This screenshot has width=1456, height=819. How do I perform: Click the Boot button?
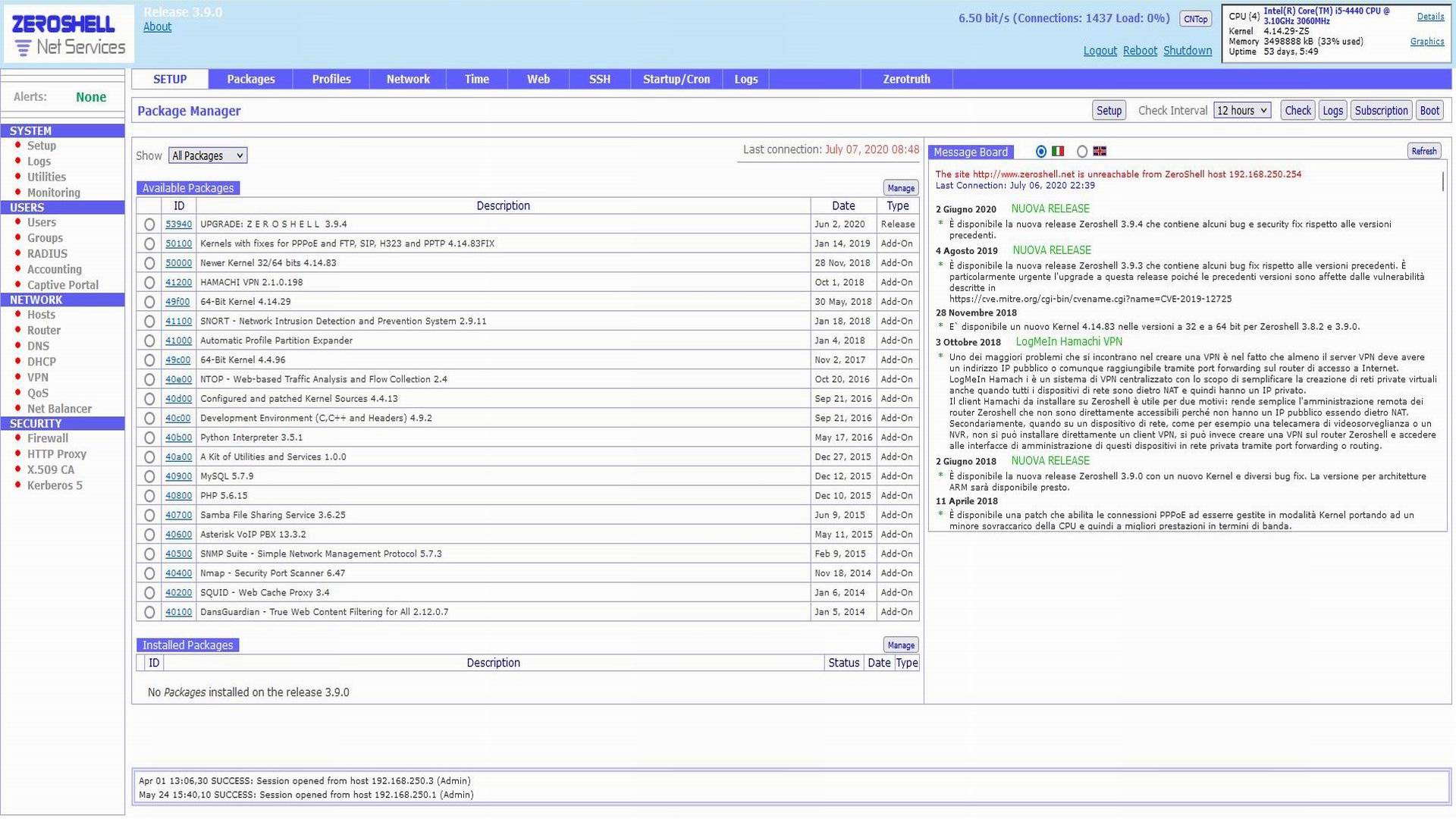point(1429,111)
